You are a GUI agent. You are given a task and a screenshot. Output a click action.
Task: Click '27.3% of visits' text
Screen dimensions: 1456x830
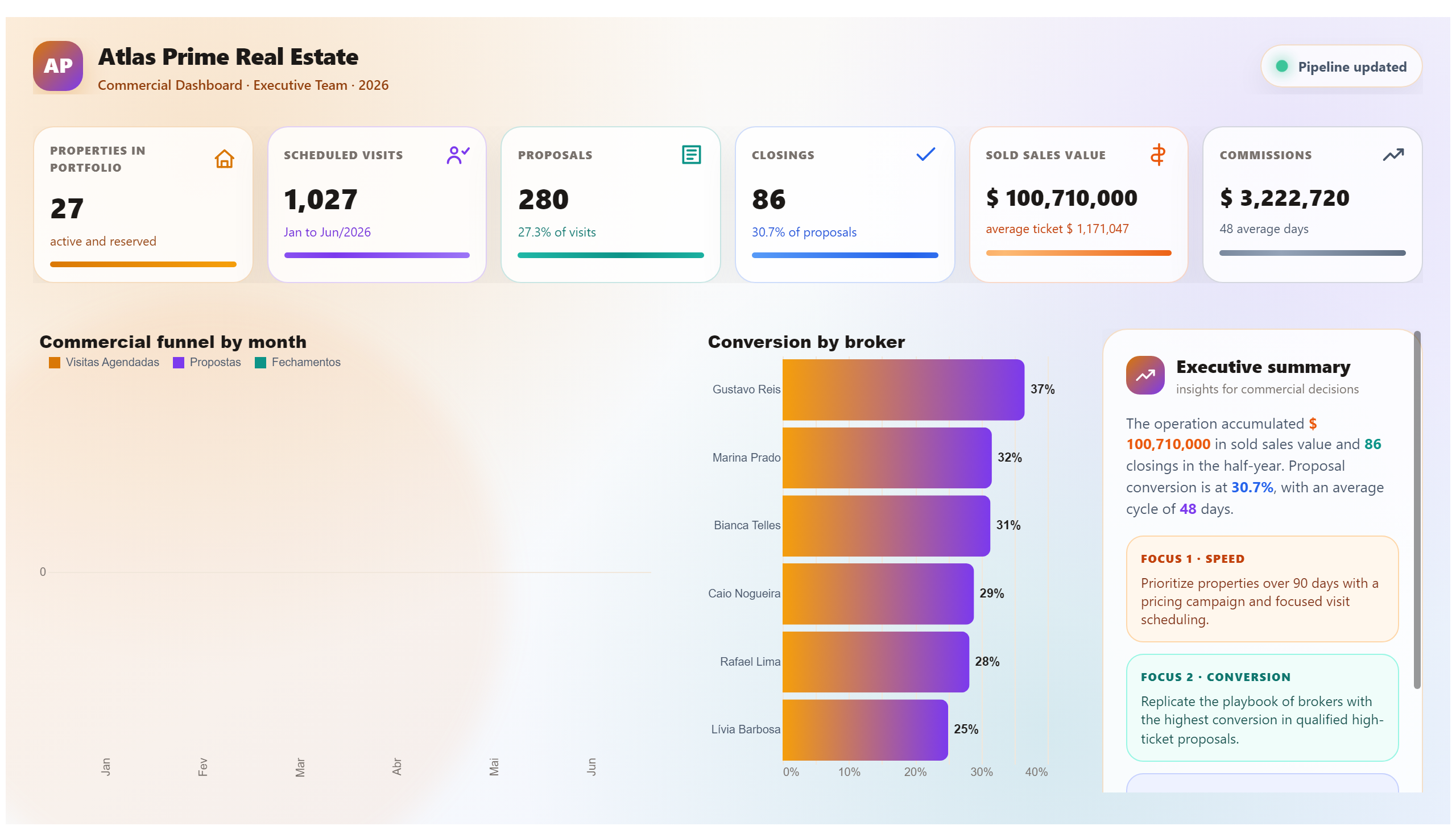556,233
